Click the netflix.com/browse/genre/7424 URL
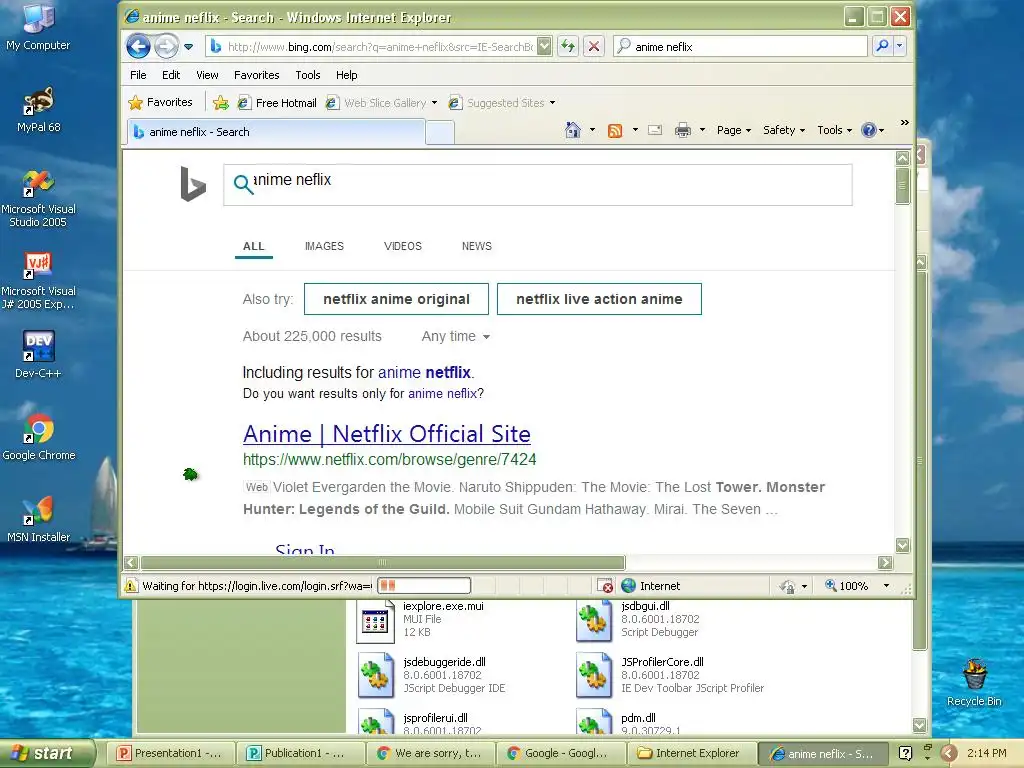 coord(389,460)
